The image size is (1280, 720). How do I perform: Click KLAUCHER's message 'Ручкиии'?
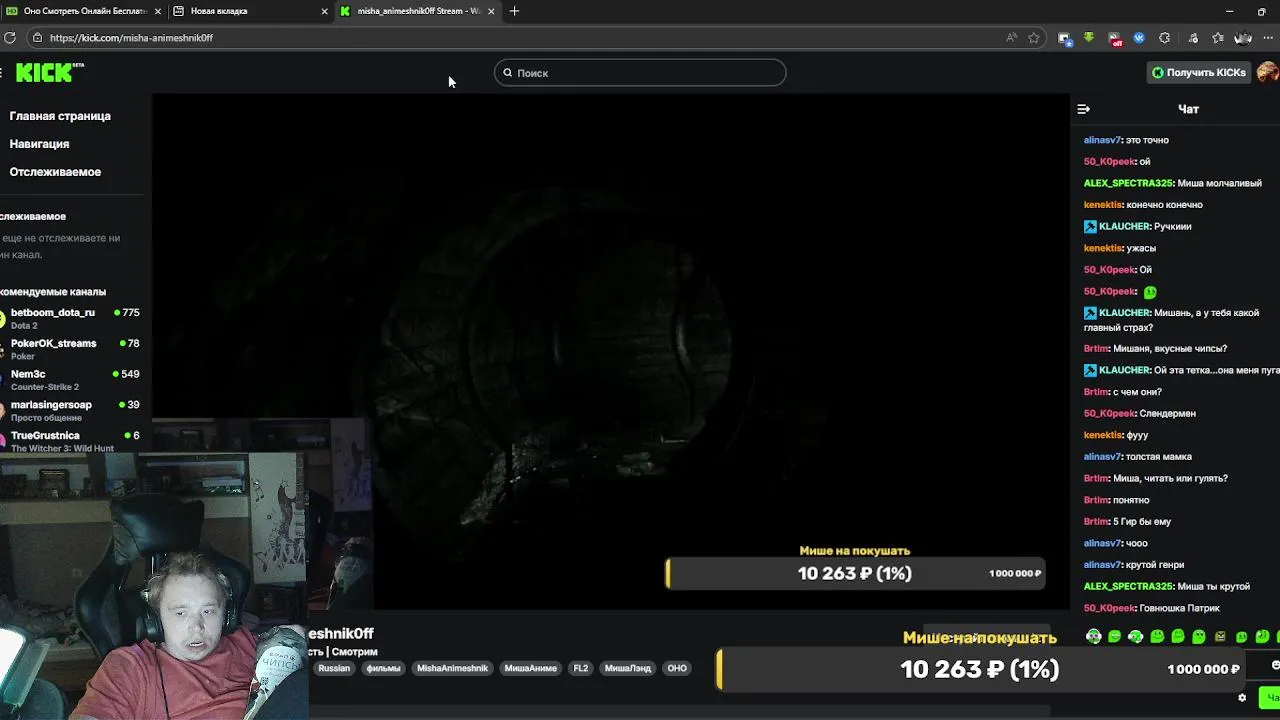1172,227
